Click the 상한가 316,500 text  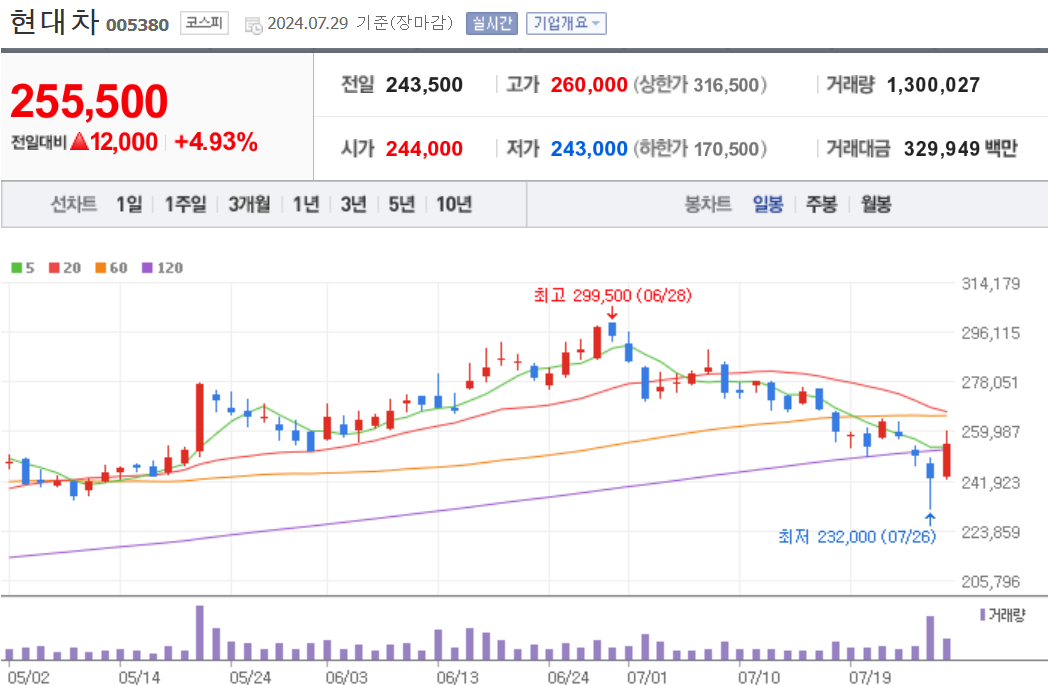tap(700, 85)
